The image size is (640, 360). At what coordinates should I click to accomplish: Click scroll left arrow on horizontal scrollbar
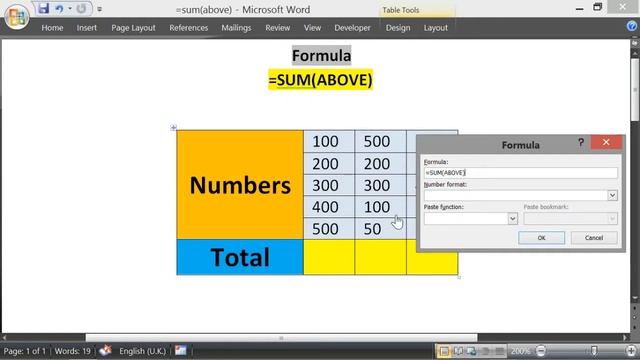coord(4,338)
